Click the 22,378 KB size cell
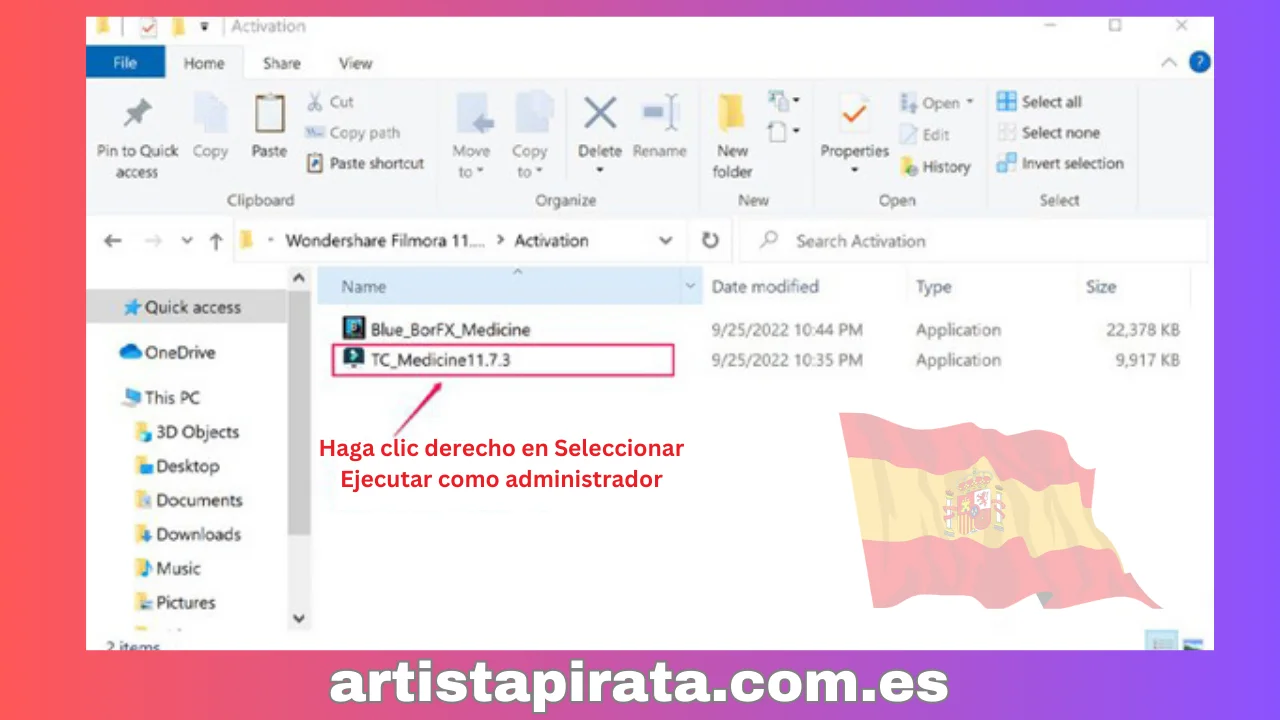Screen dimensions: 1280x720 (1141, 329)
